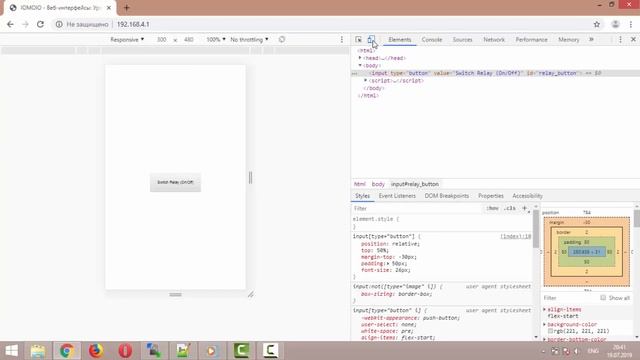640x360 pixels.
Task: Toggle the device toolbar icon
Action: coord(371,40)
